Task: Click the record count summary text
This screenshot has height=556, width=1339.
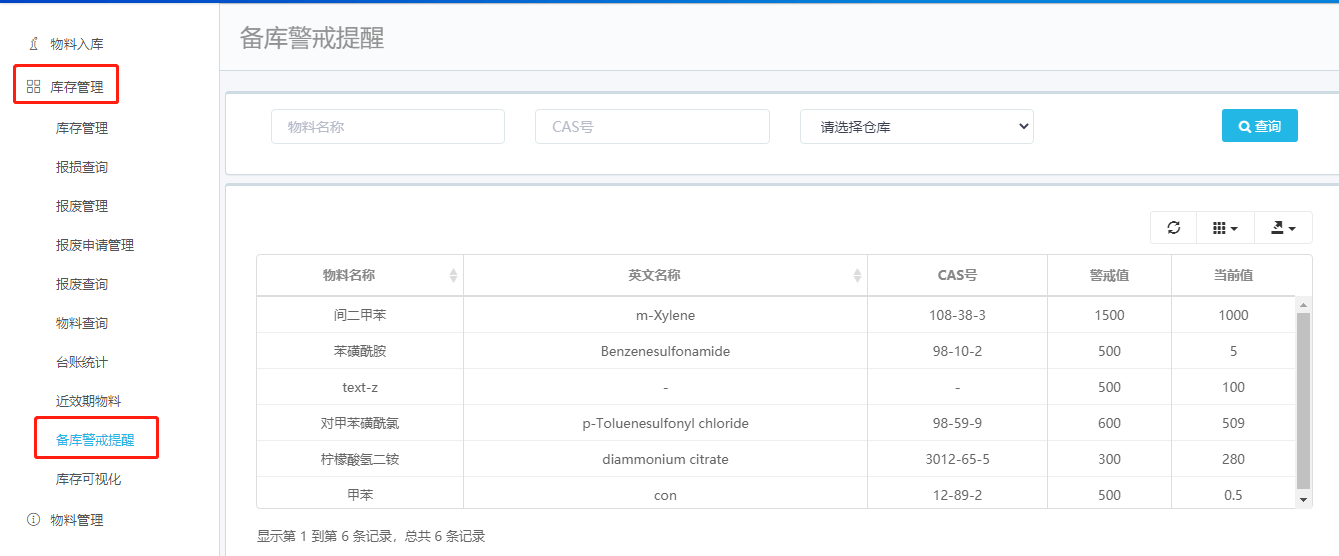Action: [x=371, y=536]
